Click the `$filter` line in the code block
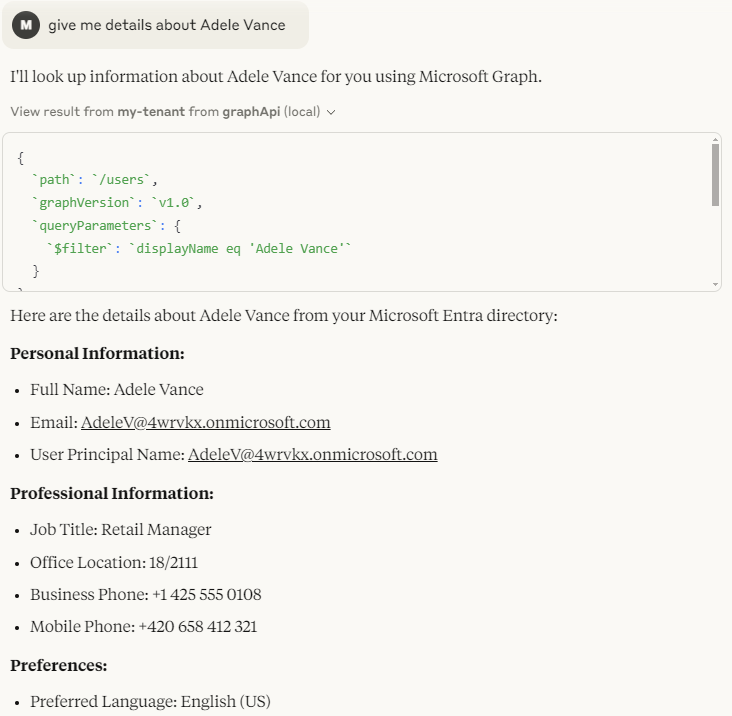Viewport: 732px width, 716px height. tap(200, 248)
